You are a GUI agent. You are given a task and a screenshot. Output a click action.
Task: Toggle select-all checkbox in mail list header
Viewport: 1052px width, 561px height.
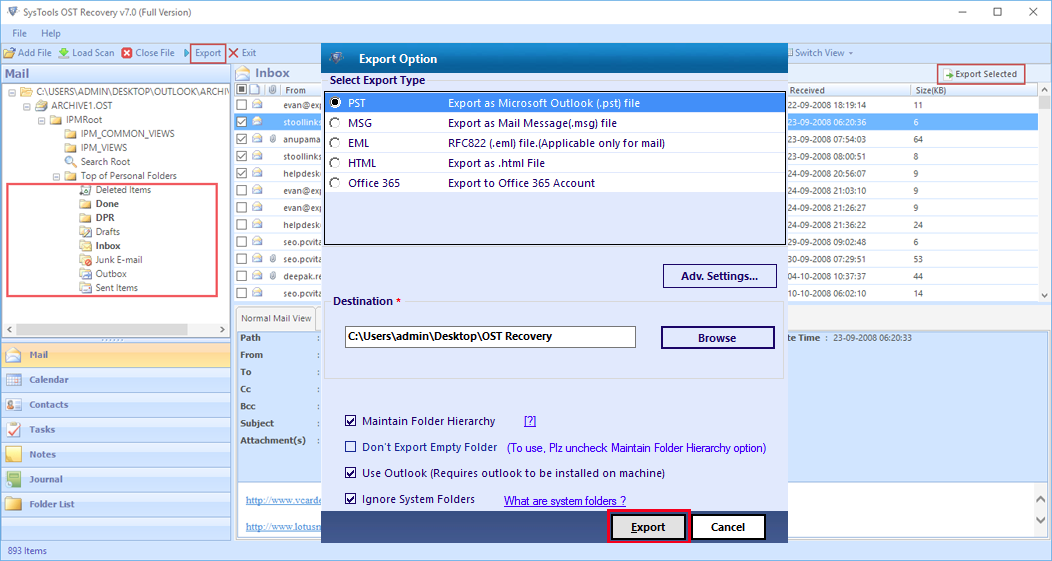click(x=242, y=89)
